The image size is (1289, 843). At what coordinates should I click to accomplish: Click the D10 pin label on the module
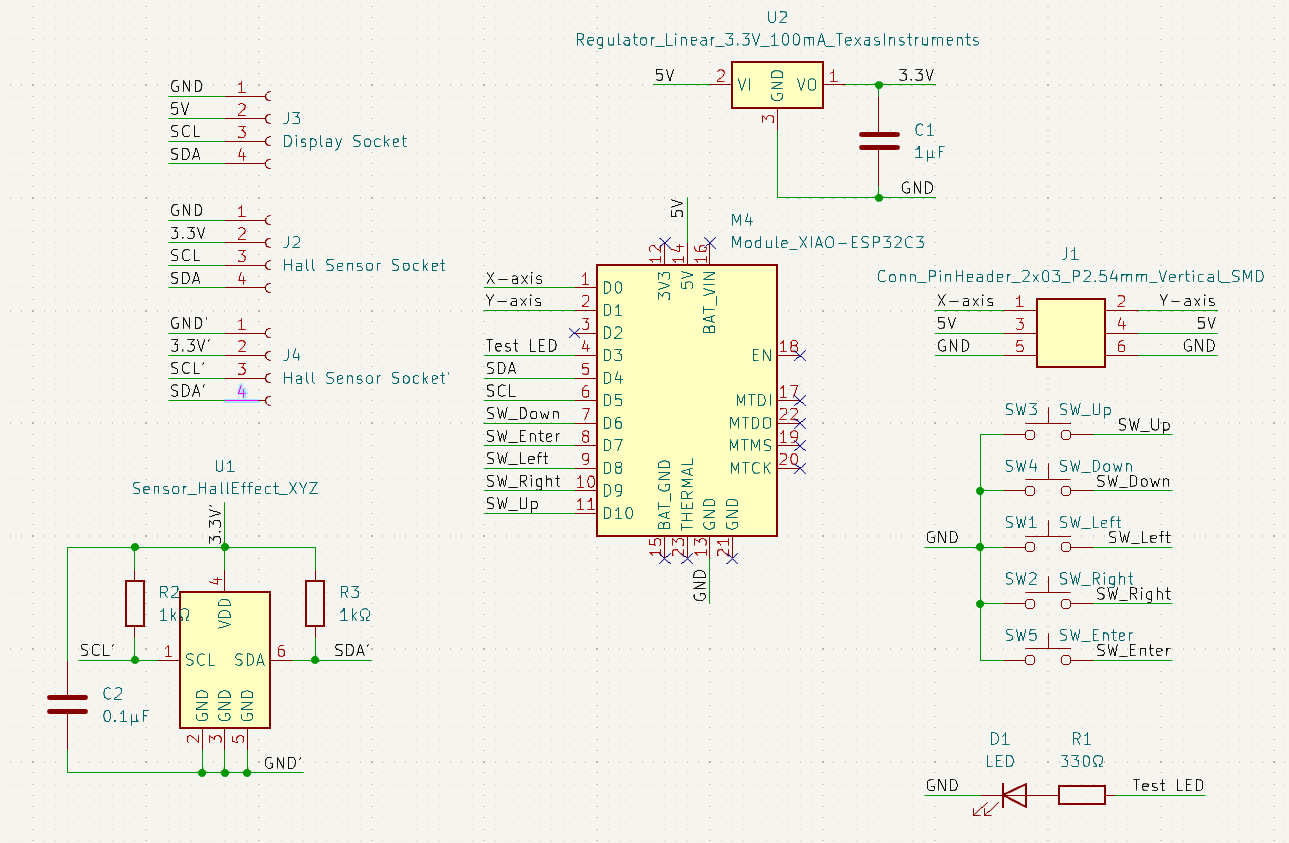click(619, 513)
